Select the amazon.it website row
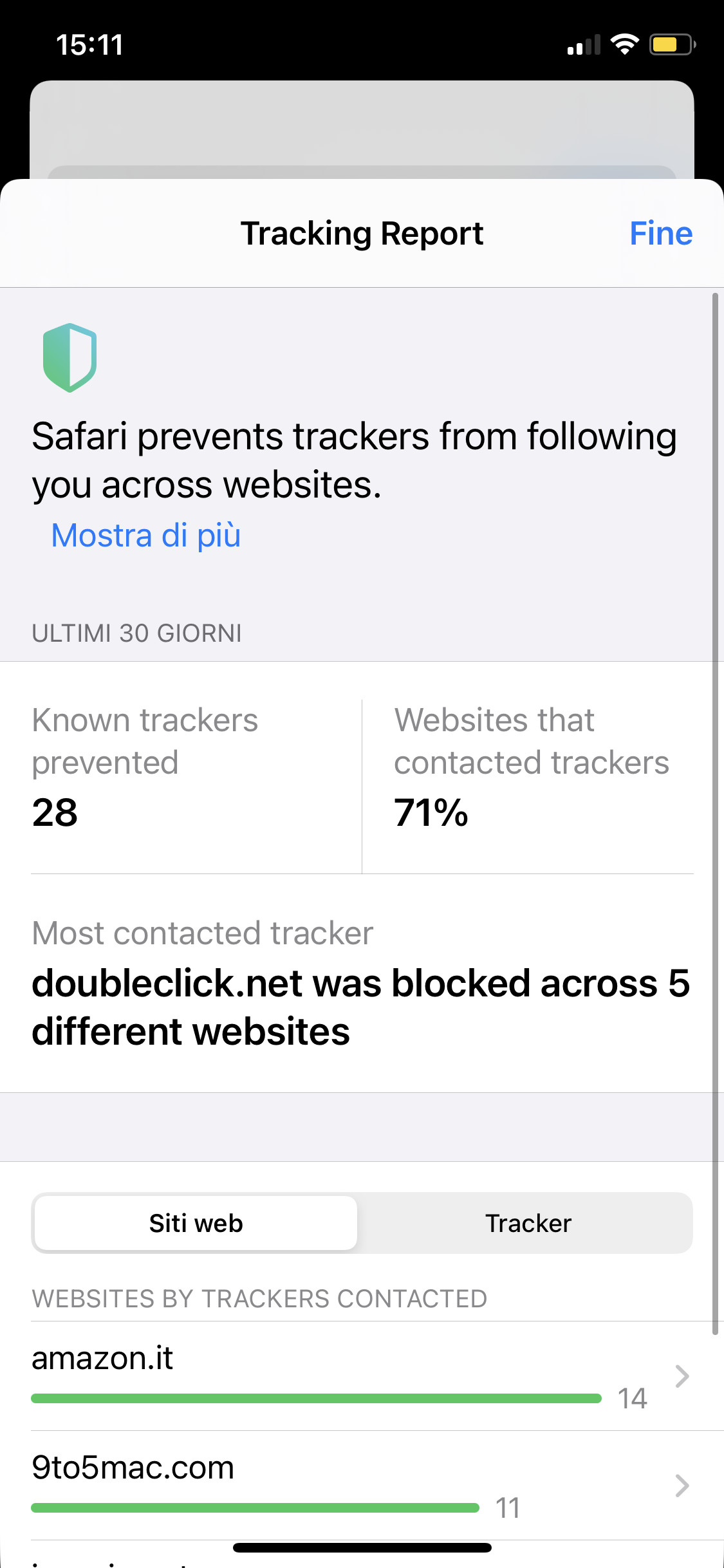 (x=362, y=1376)
